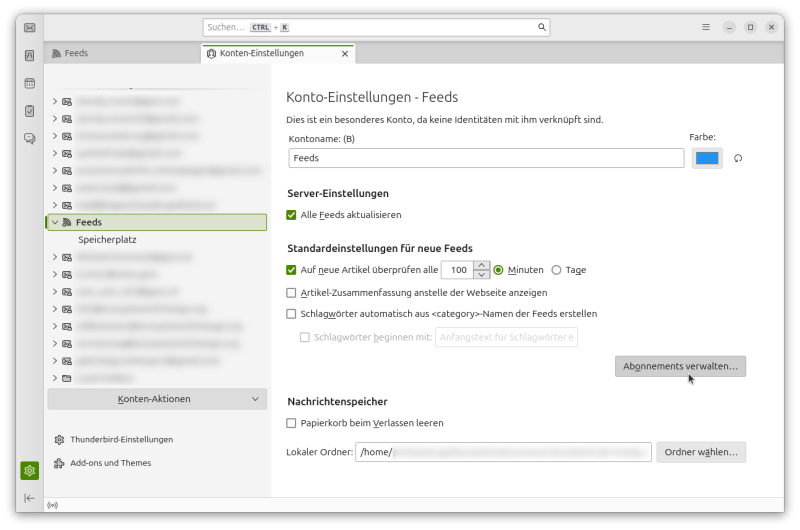Viewport: 800px width, 530px height.
Task: Open the Tasks space
Action: (30, 111)
